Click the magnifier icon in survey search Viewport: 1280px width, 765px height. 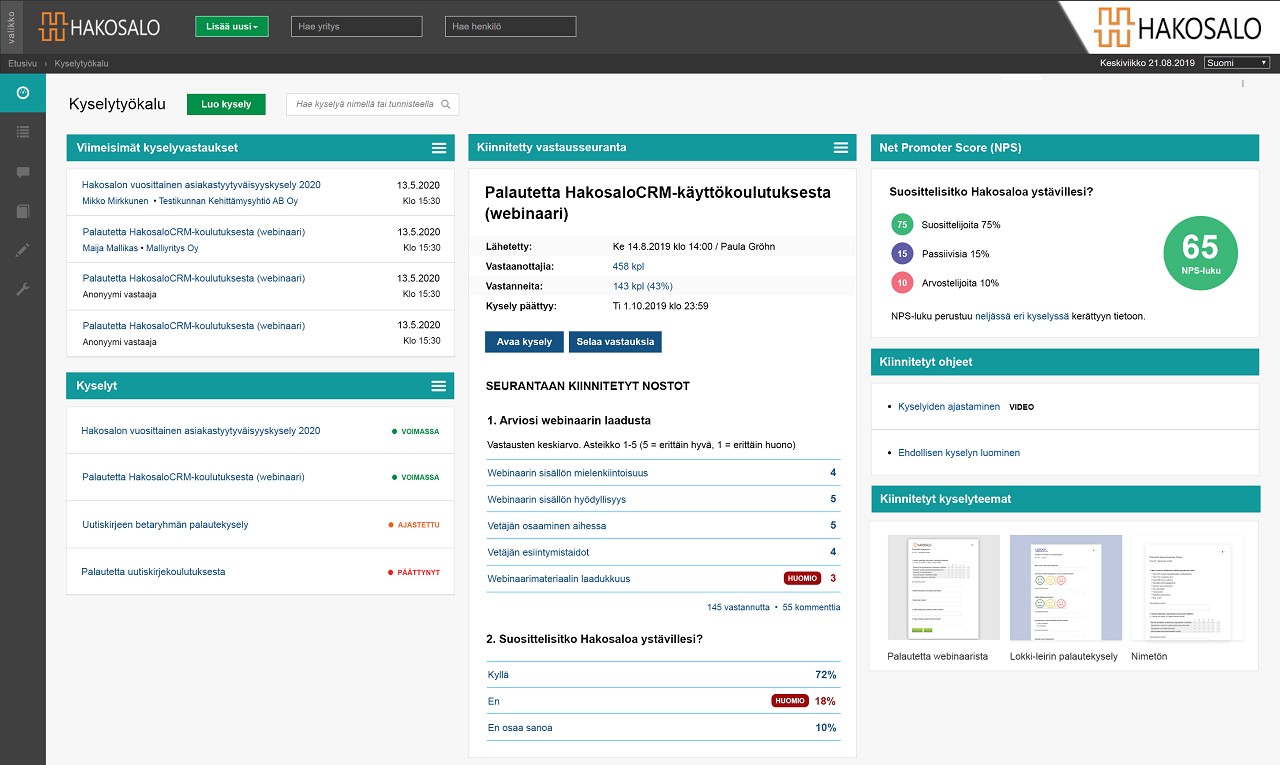coord(446,104)
